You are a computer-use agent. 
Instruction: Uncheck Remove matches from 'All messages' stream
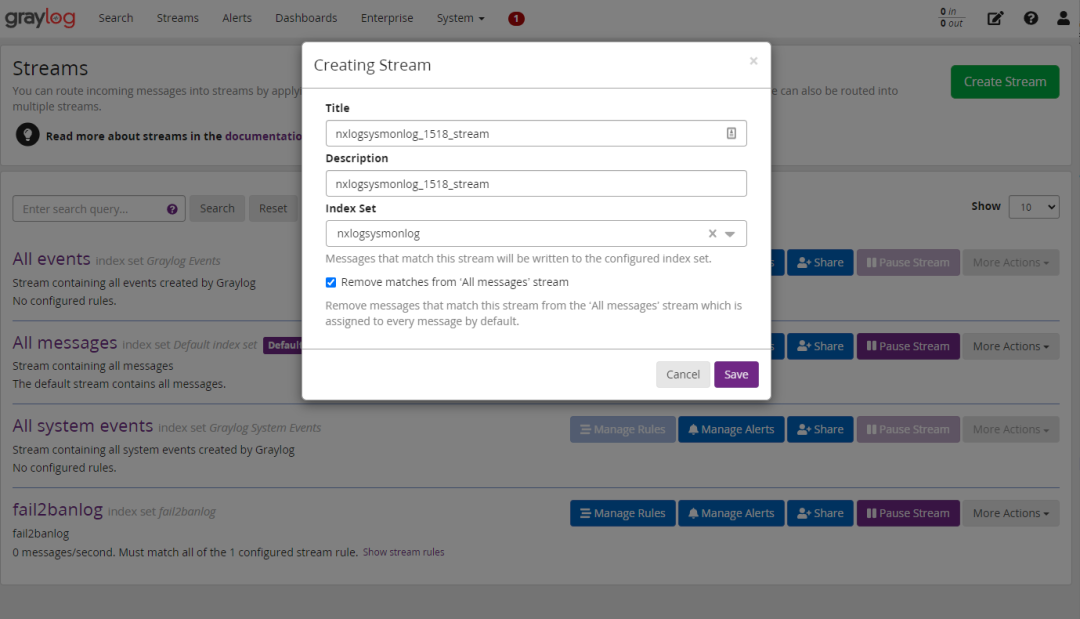pos(331,282)
